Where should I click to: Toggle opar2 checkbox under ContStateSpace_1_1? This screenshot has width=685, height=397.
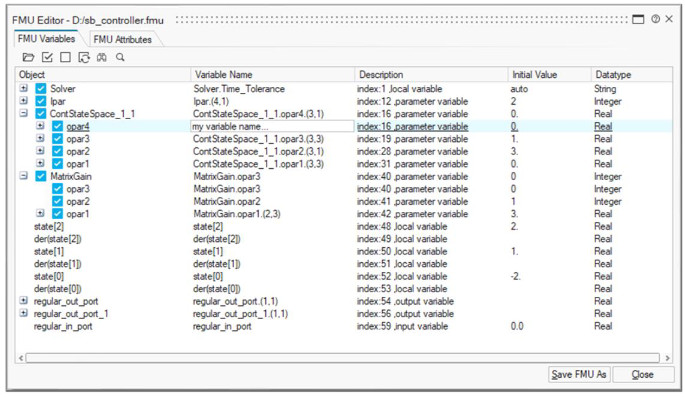tap(57, 152)
